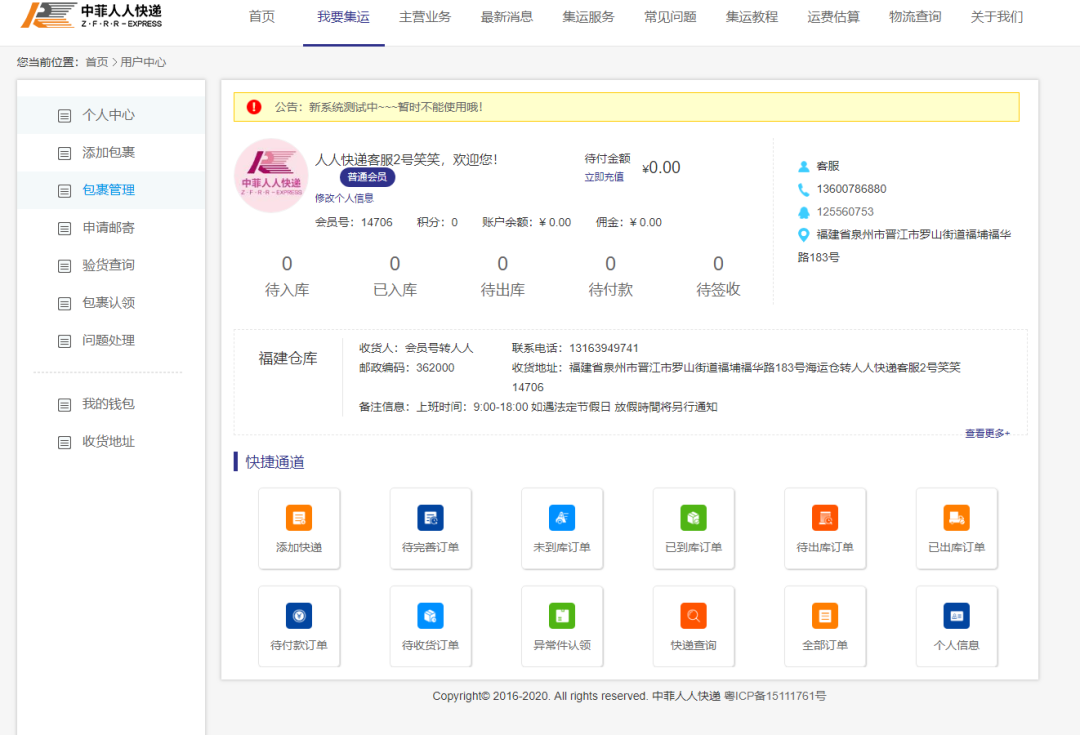Viewport: 1080px width, 735px height.
Task: Click the 修改个人信息 link
Action: tap(344, 198)
